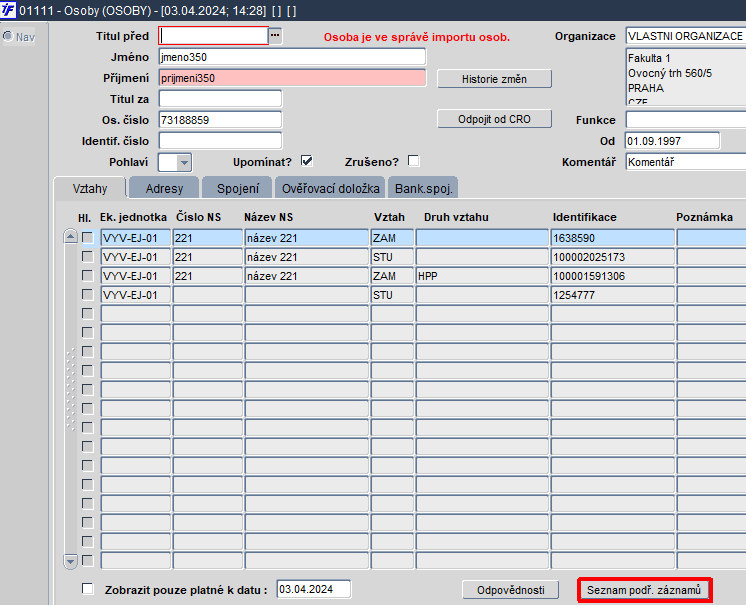Enable the Zrušeno? checkbox
This screenshot has height=605, width=746.
[x=413, y=161]
